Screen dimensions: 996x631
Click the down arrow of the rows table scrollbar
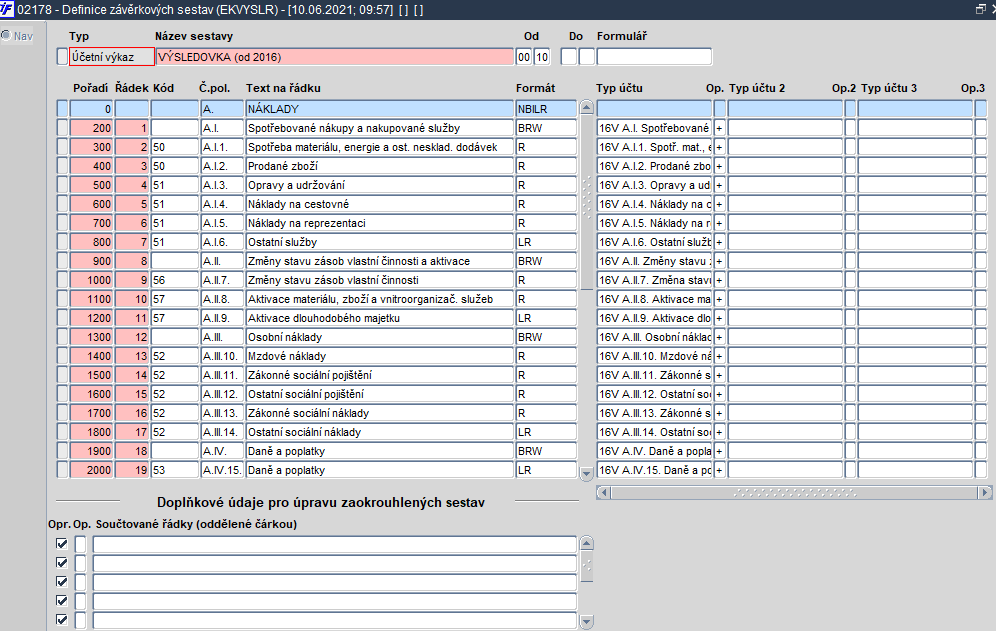click(586, 473)
